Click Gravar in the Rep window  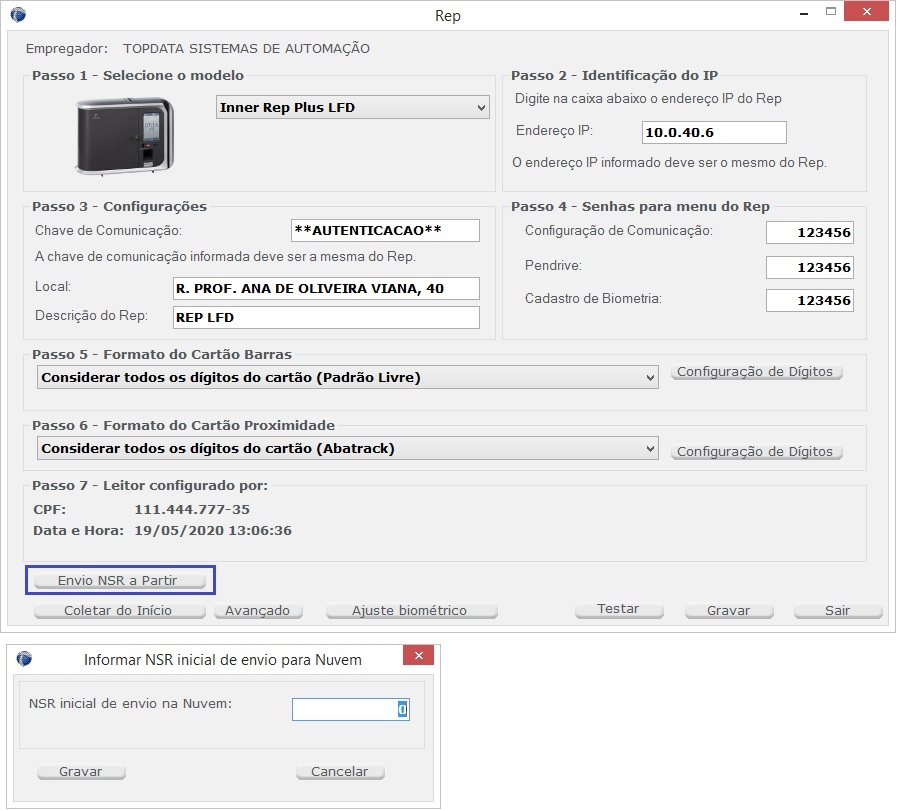point(729,611)
